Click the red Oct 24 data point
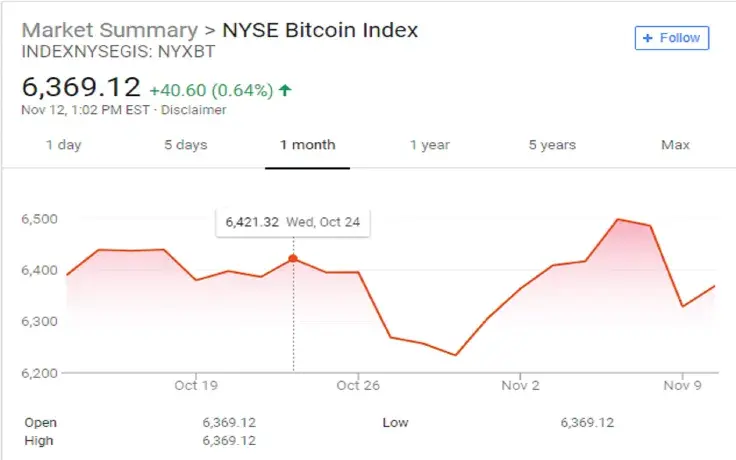This screenshot has width=736, height=460. point(293,258)
